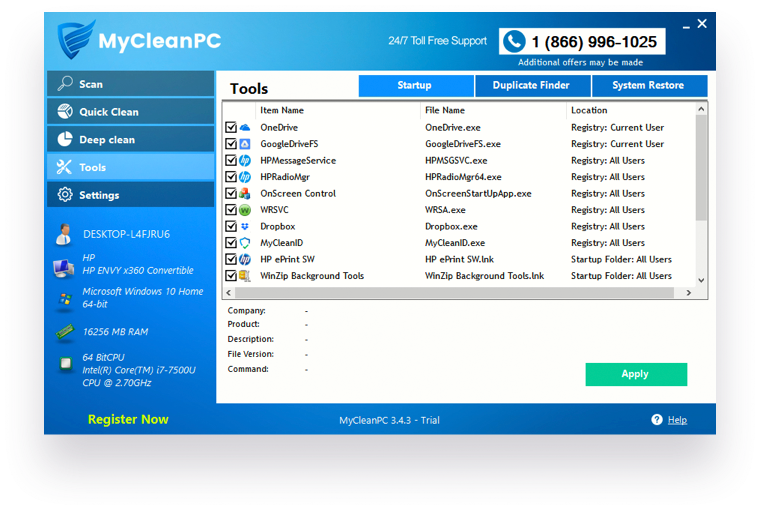This screenshot has width=760, height=510.
Task: Open the Startup tab
Action: point(416,85)
